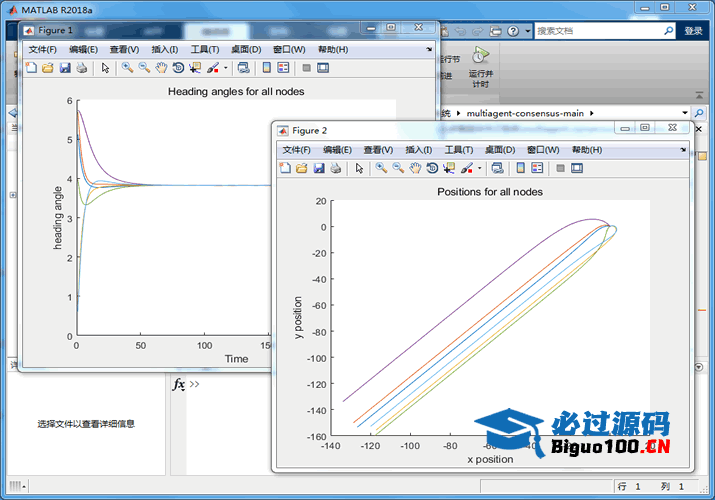Click the Open File folder icon in Figure 2
The height and width of the screenshot is (500, 715).
click(x=301, y=168)
